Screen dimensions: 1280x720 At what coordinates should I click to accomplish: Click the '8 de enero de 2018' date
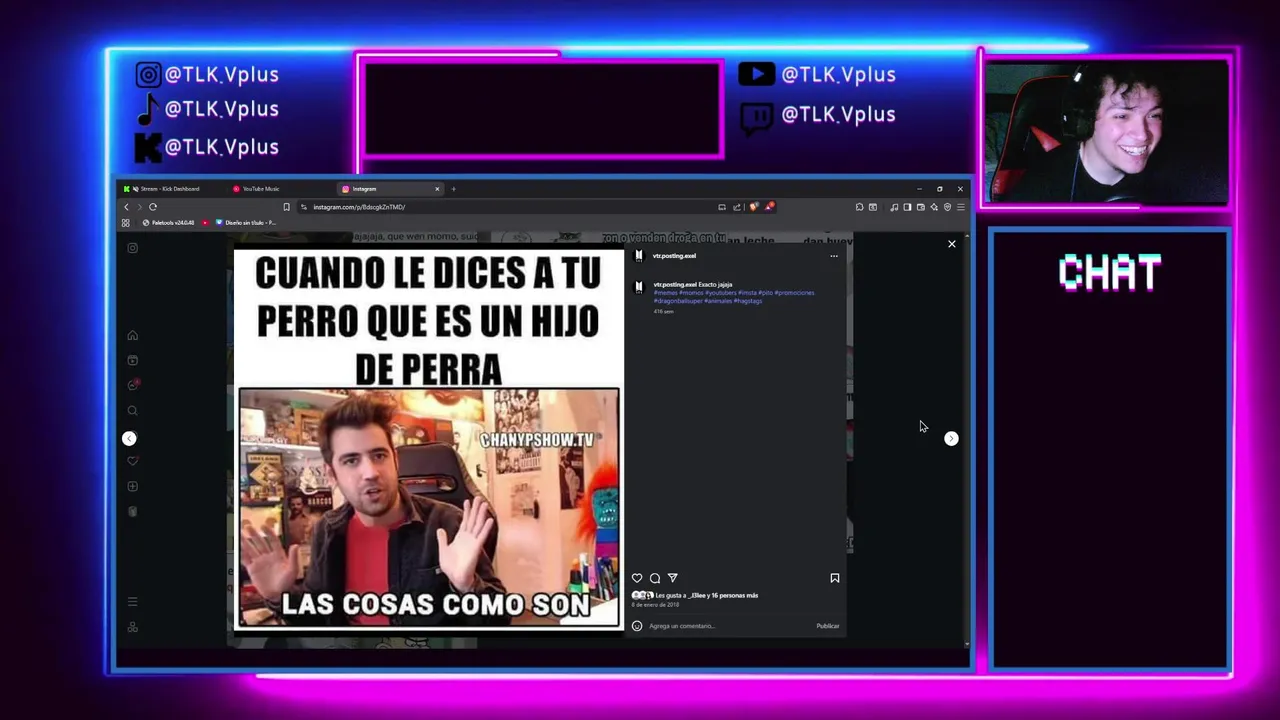pyautogui.click(x=655, y=605)
